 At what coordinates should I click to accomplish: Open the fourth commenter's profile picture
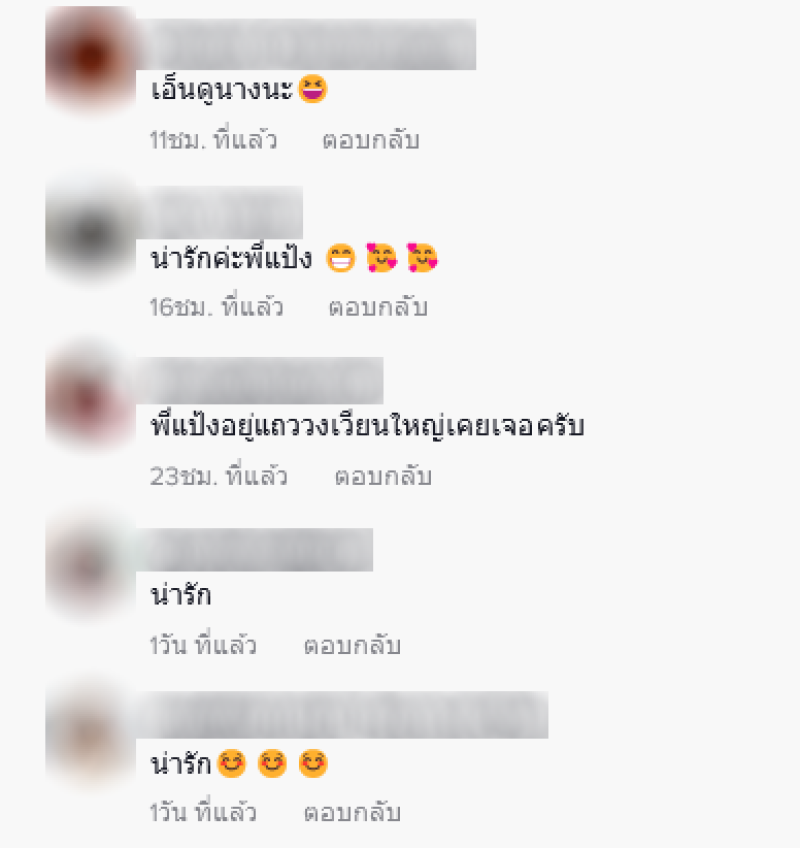pos(91,568)
